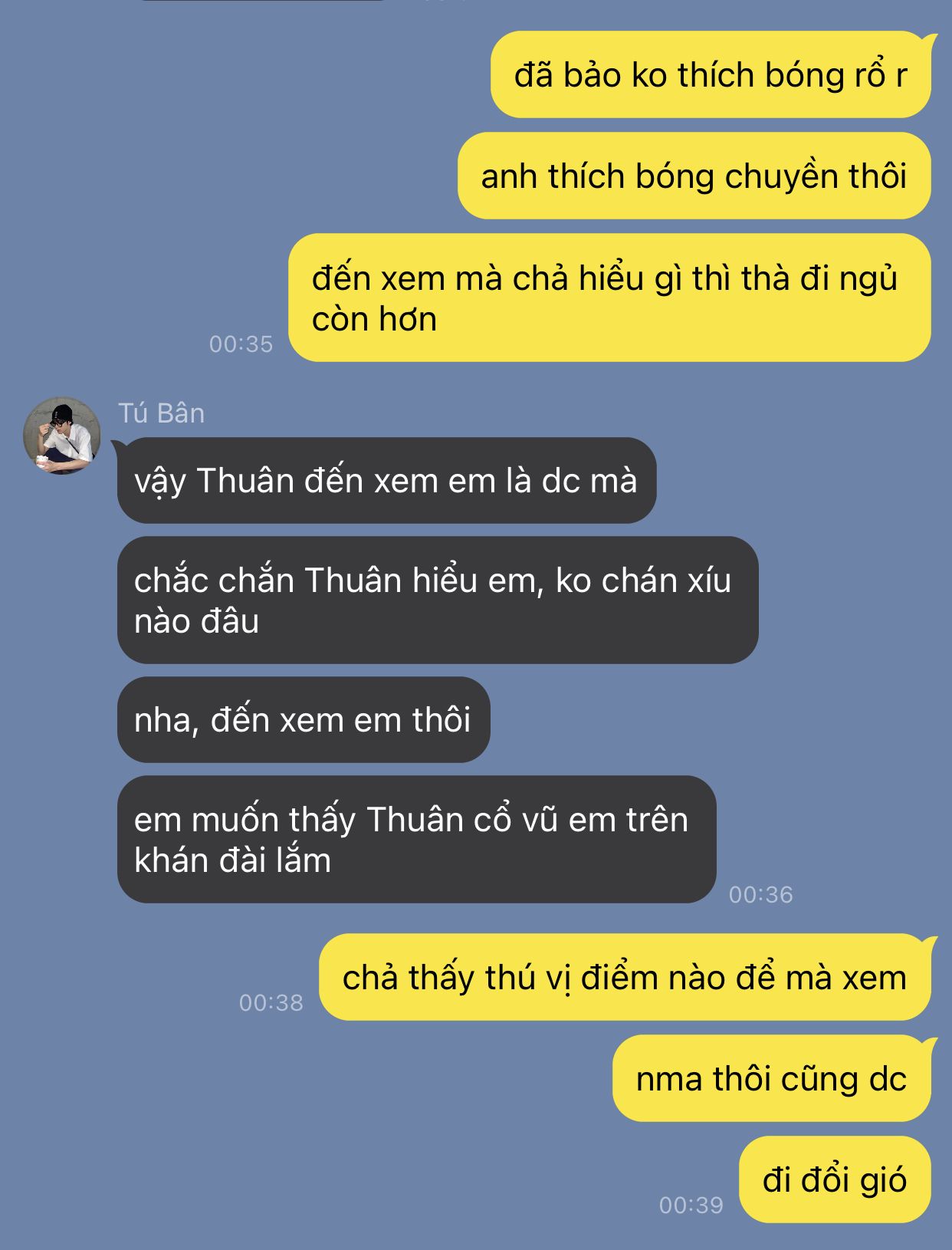Tap the words 'khán đài lắm' in dark bubble

click(232, 860)
